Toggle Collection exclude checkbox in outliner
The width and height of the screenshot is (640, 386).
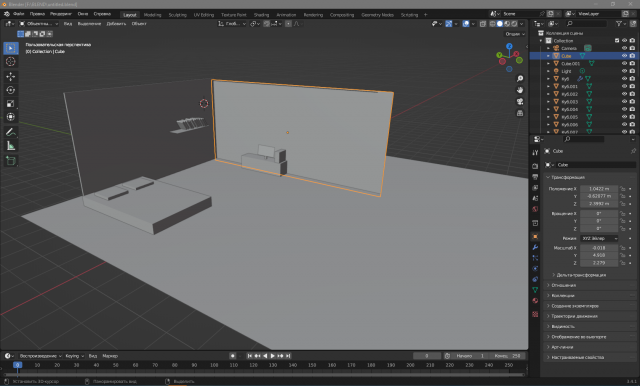pyautogui.click(x=617, y=41)
